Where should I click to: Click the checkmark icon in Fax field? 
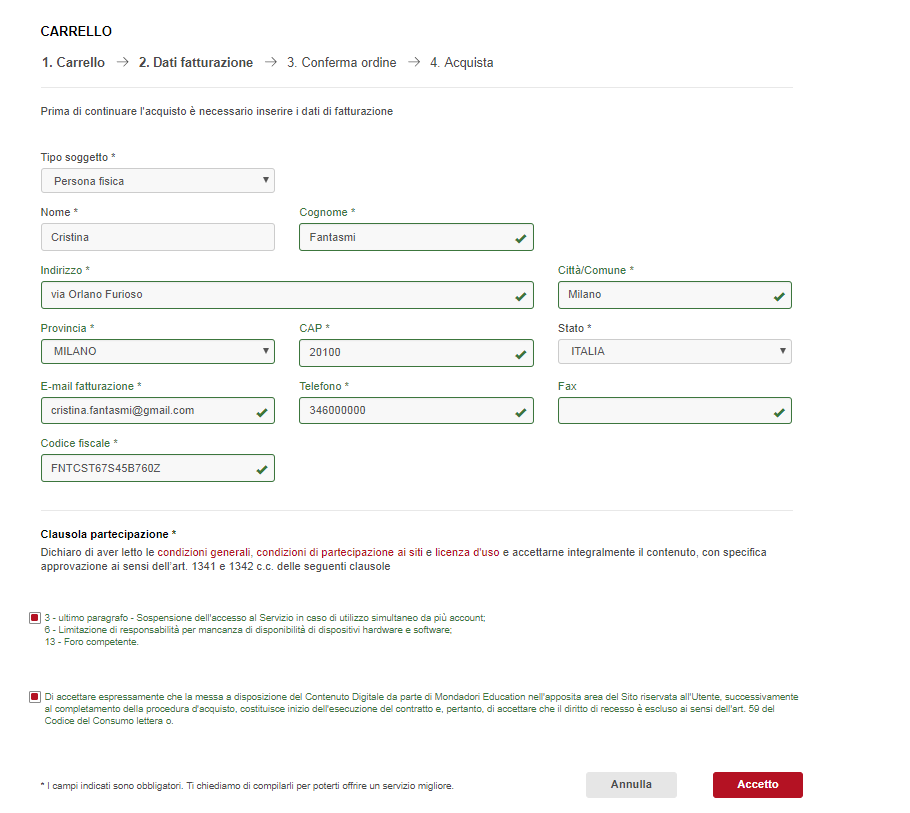pos(779,413)
